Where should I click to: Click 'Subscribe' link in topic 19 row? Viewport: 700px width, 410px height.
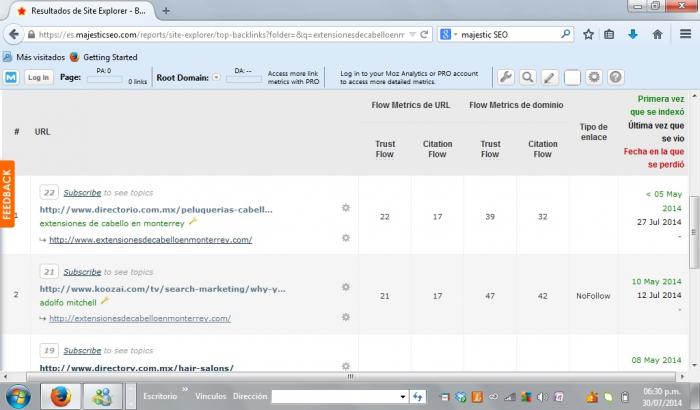82,351
